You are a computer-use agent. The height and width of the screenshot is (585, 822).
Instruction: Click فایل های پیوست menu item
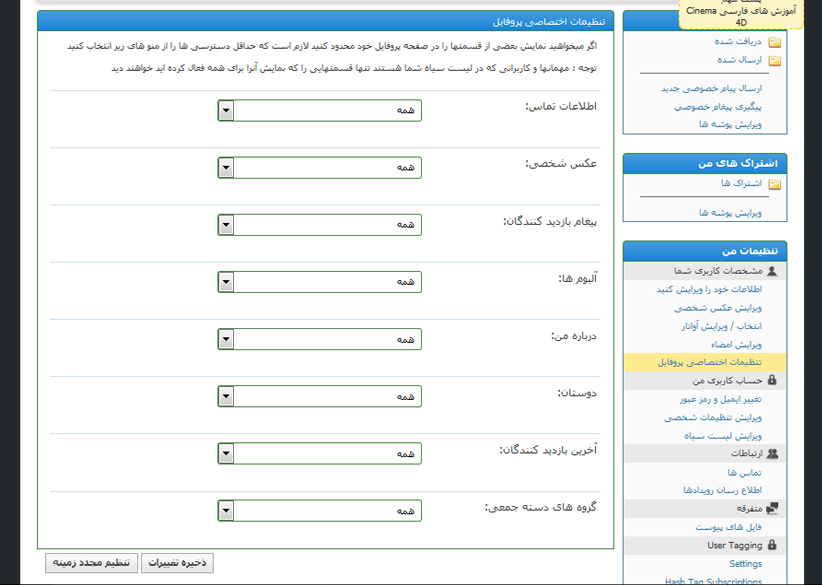point(729,527)
